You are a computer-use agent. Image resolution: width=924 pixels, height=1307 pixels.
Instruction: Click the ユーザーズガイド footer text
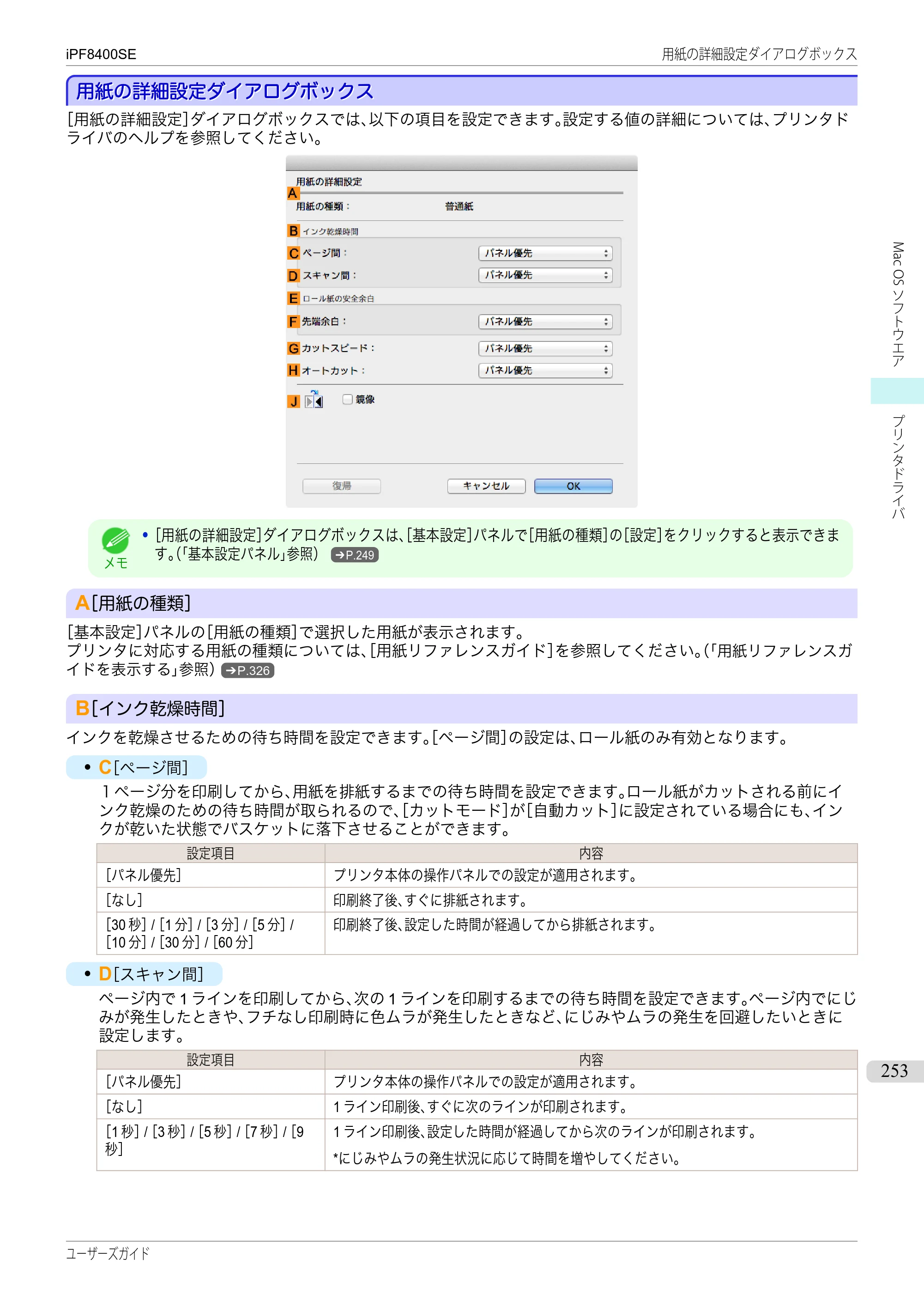pyautogui.click(x=108, y=1253)
